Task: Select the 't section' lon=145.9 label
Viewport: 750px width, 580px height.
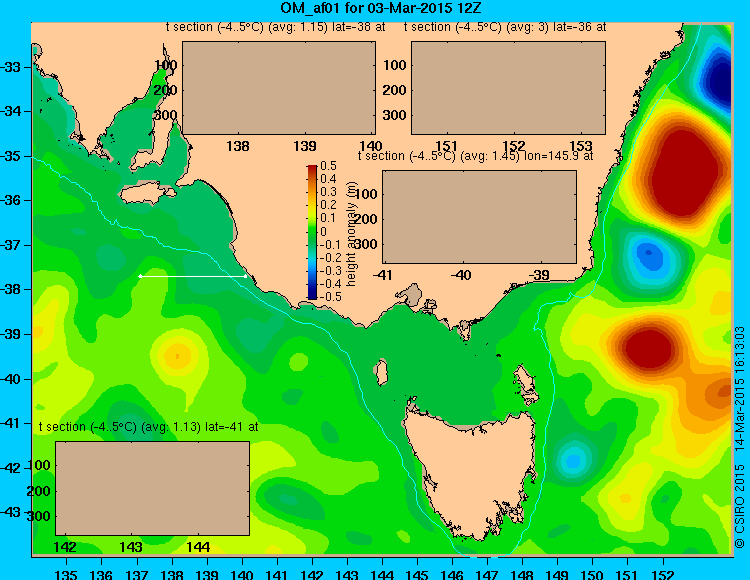Action: pos(475,156)
